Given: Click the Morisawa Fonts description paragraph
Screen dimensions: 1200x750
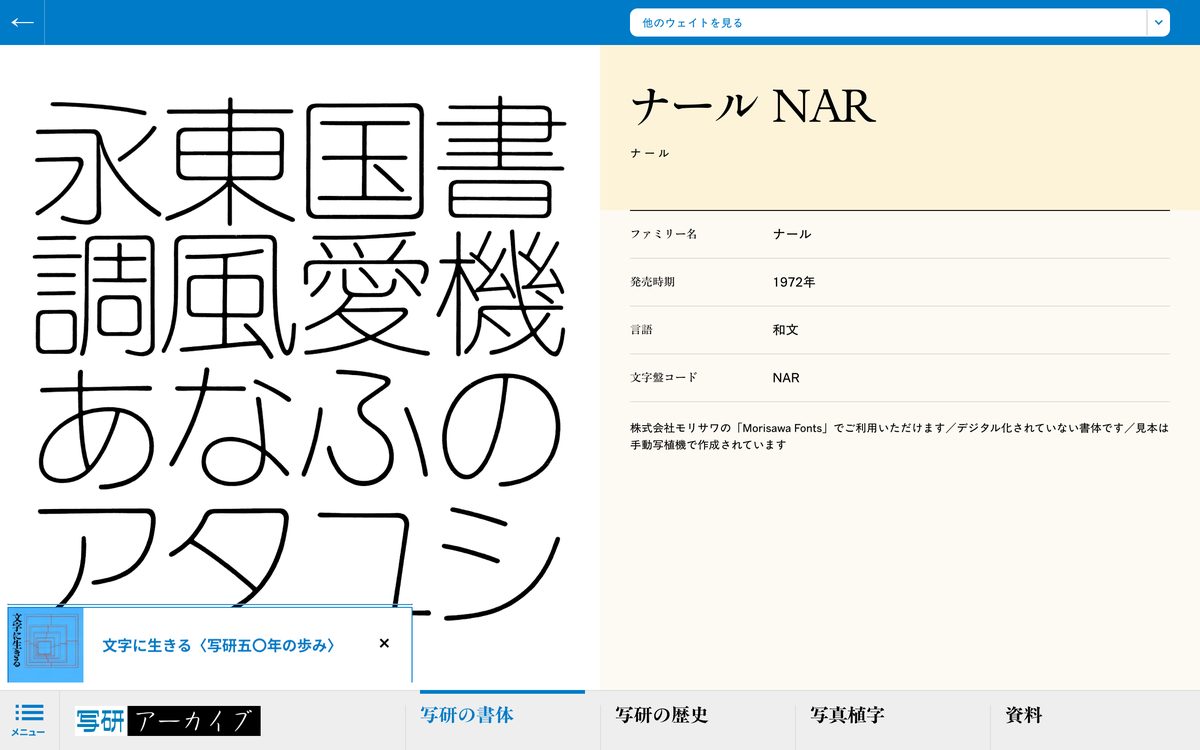Looking at the screenshot, I should pyautogui.click(x=899, y=436).
